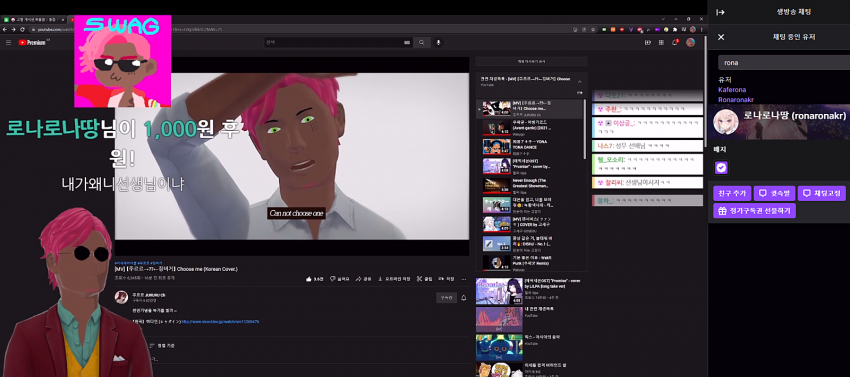Viewport: 850px width, 377px height.
Task: Click the video player frame
Action: point(292,156)
